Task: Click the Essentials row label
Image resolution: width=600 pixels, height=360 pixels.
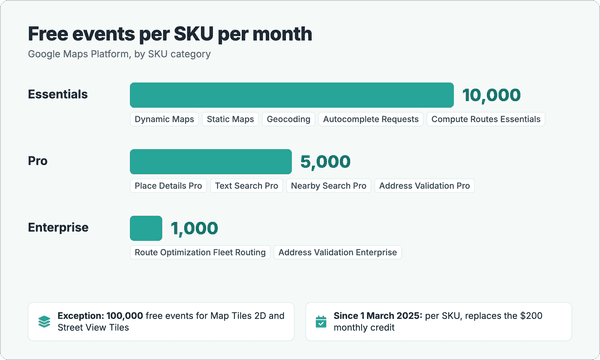Action: point(58,94)
